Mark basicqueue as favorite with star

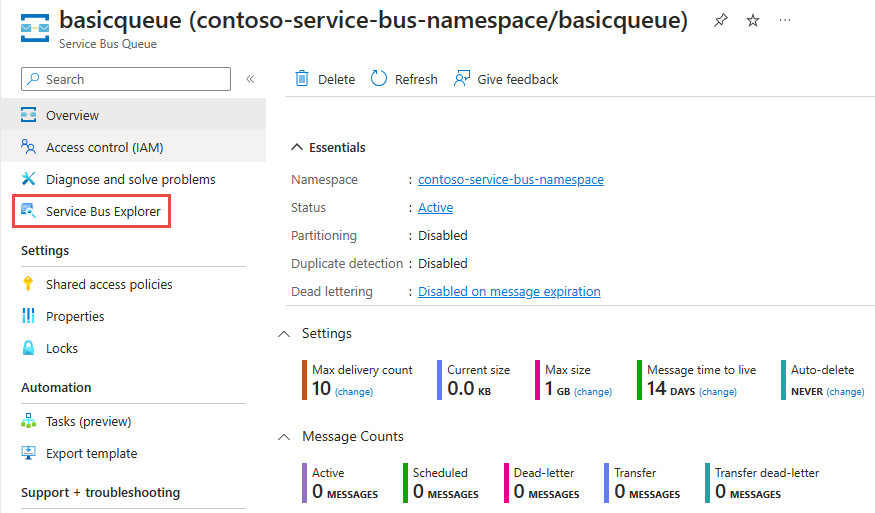coord(753,21)
